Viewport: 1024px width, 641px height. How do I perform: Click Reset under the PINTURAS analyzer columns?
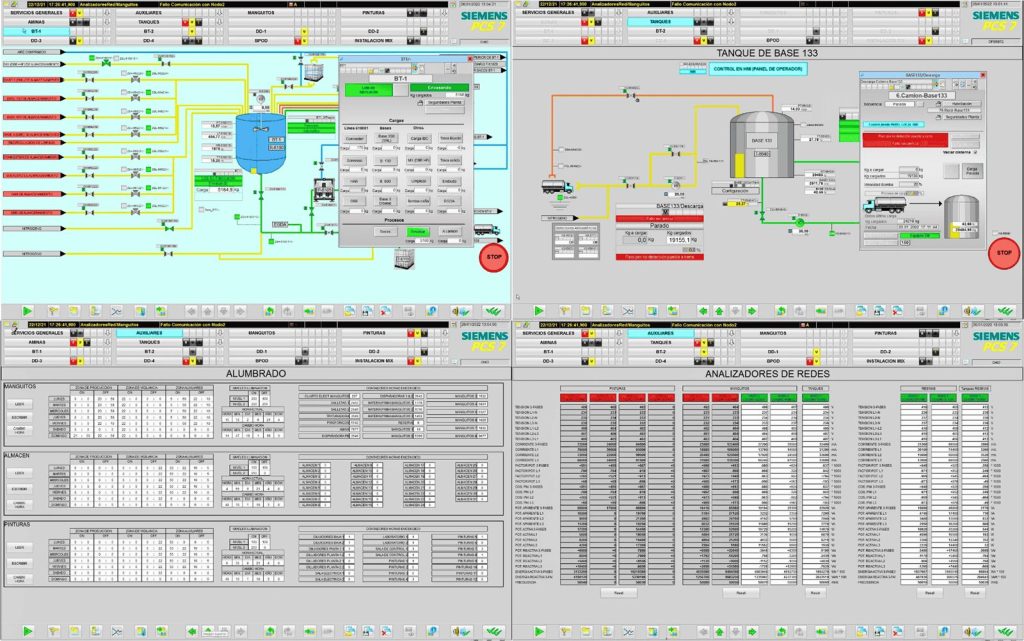pos(618,593)
